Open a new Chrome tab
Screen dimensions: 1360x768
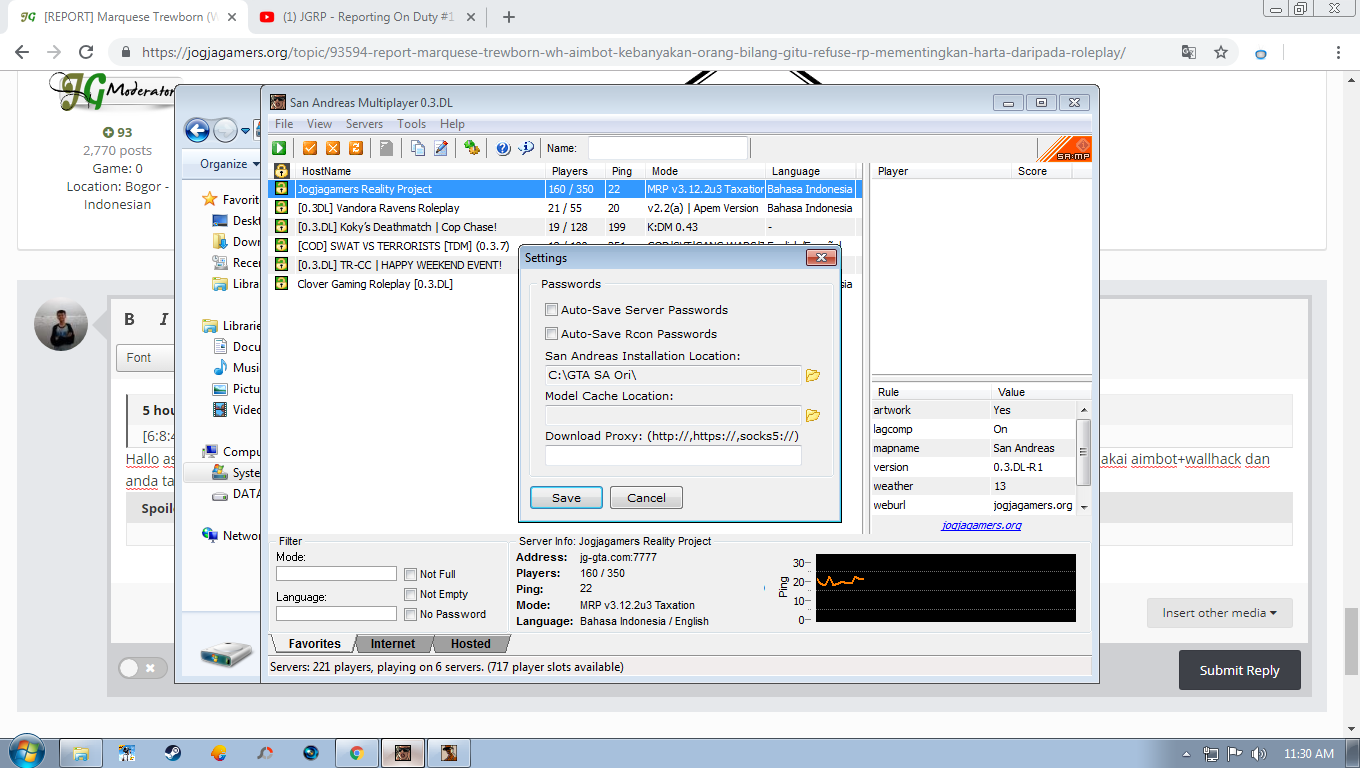coord(508,17)
